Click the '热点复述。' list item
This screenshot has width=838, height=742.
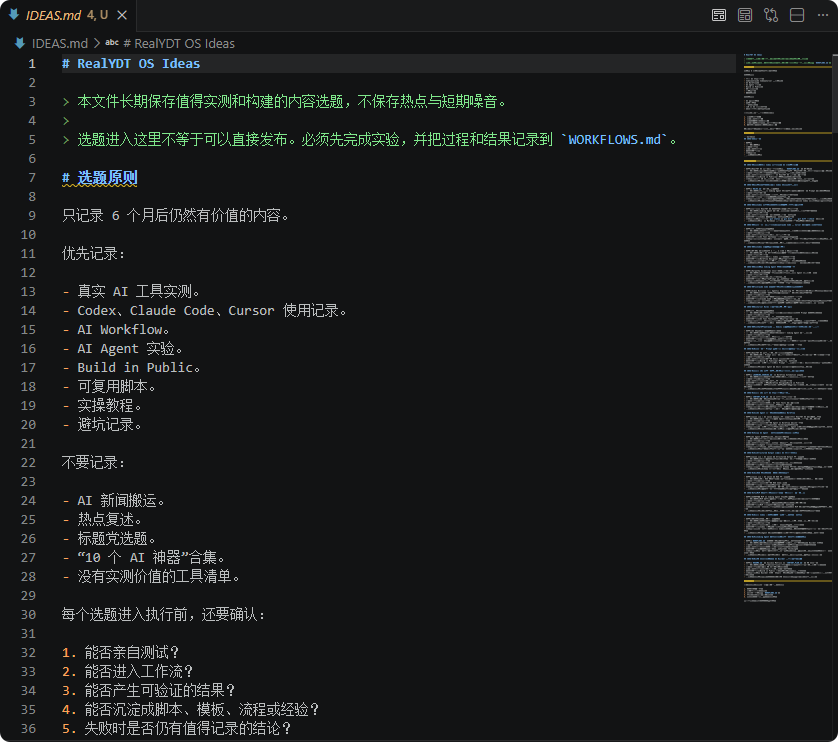110,520
